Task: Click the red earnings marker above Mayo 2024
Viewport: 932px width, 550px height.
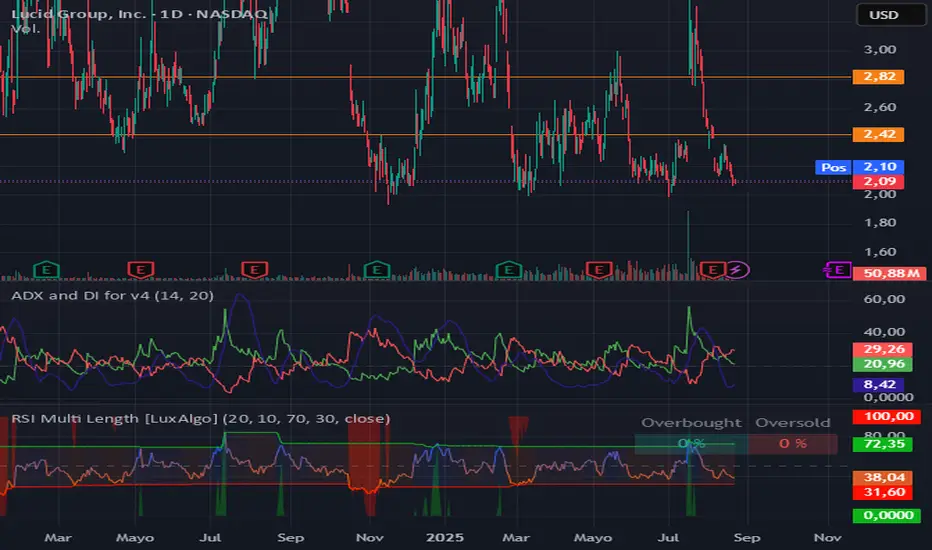Action: (x=141, y=271)
